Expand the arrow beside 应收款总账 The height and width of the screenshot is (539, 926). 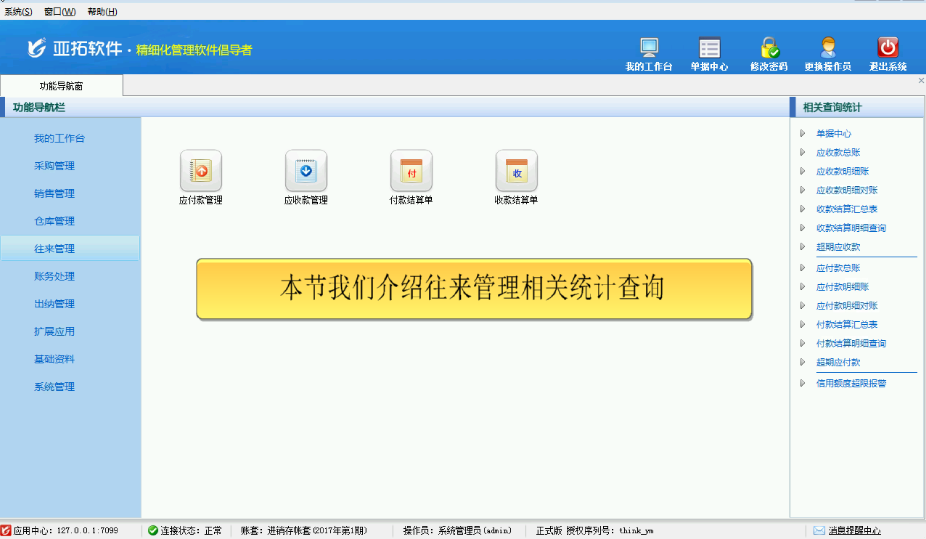coord(802,152)
